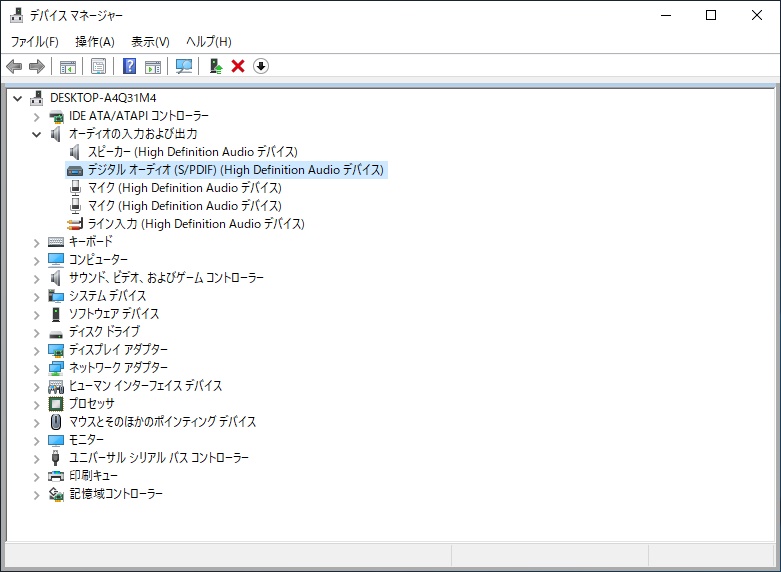The height and width of the screenshot is (572, 781).
Task: Collapse the DESKTOP-A4Q31M4 root node
Action: [x=17, y=98]
